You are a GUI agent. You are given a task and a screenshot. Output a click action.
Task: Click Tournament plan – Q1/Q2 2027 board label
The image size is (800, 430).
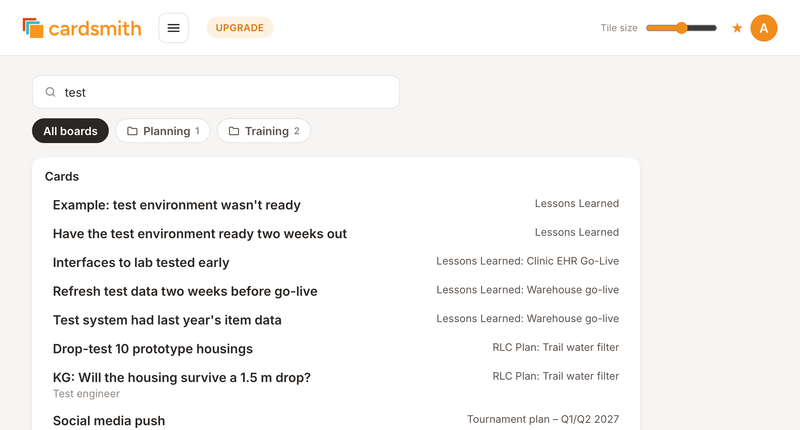tap(543, 419)
